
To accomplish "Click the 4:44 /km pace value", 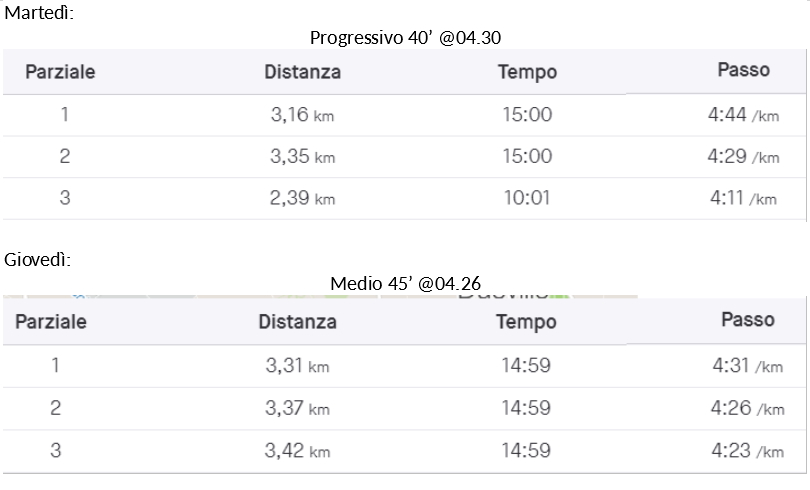I will 743,115.
